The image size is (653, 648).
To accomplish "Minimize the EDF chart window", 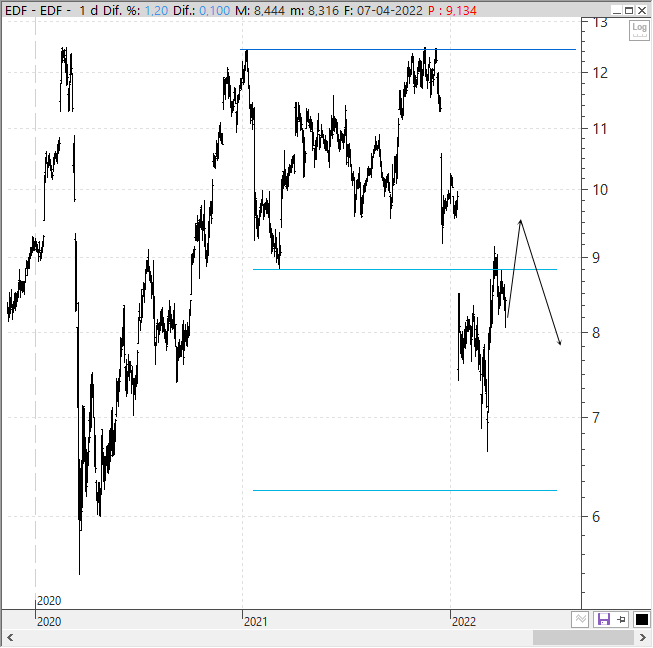I will 617,10.
